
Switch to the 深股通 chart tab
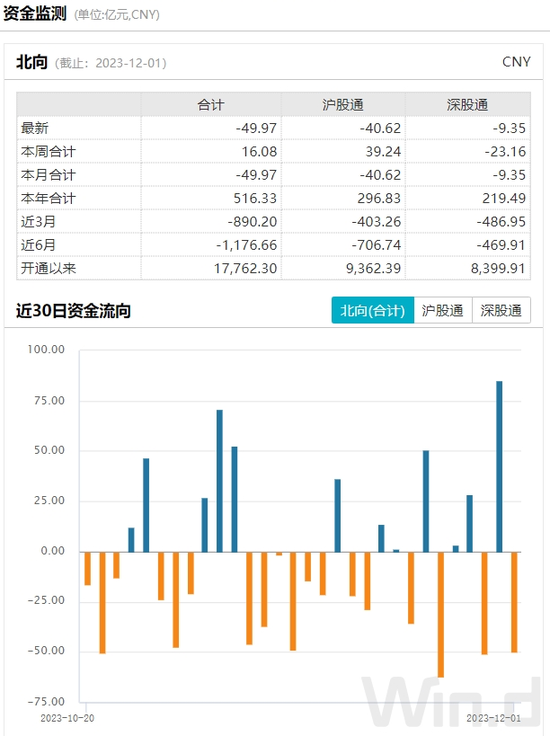pos(501,310)
